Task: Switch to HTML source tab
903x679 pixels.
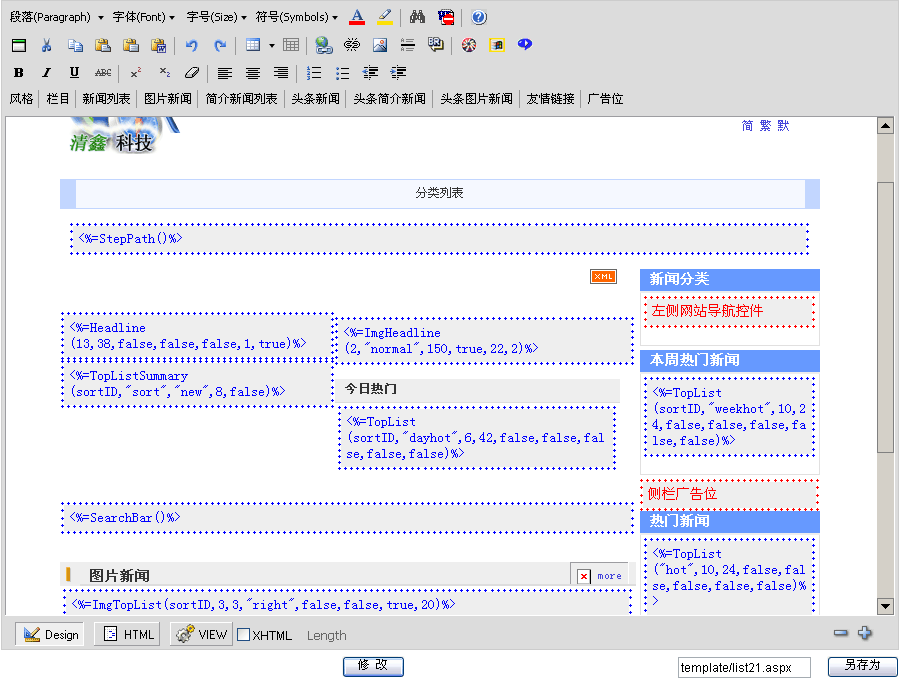Action: (x=127, y=635)
